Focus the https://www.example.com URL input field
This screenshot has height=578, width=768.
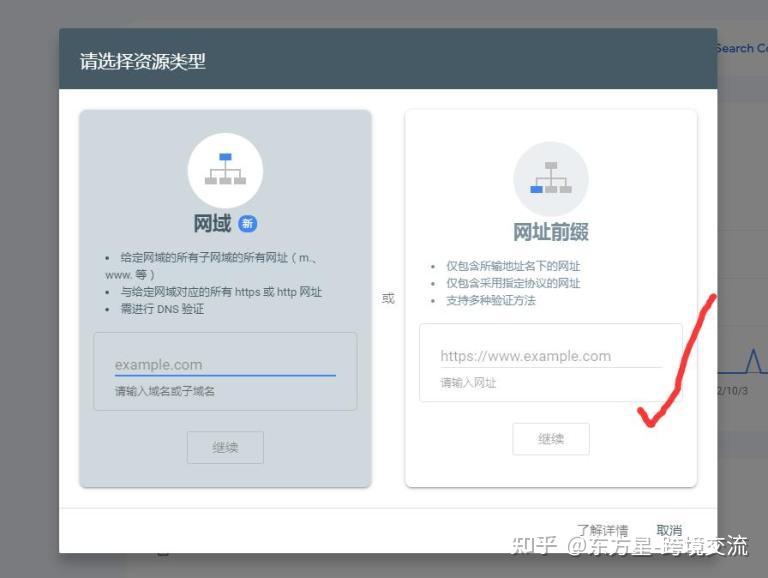click(551, 356)
